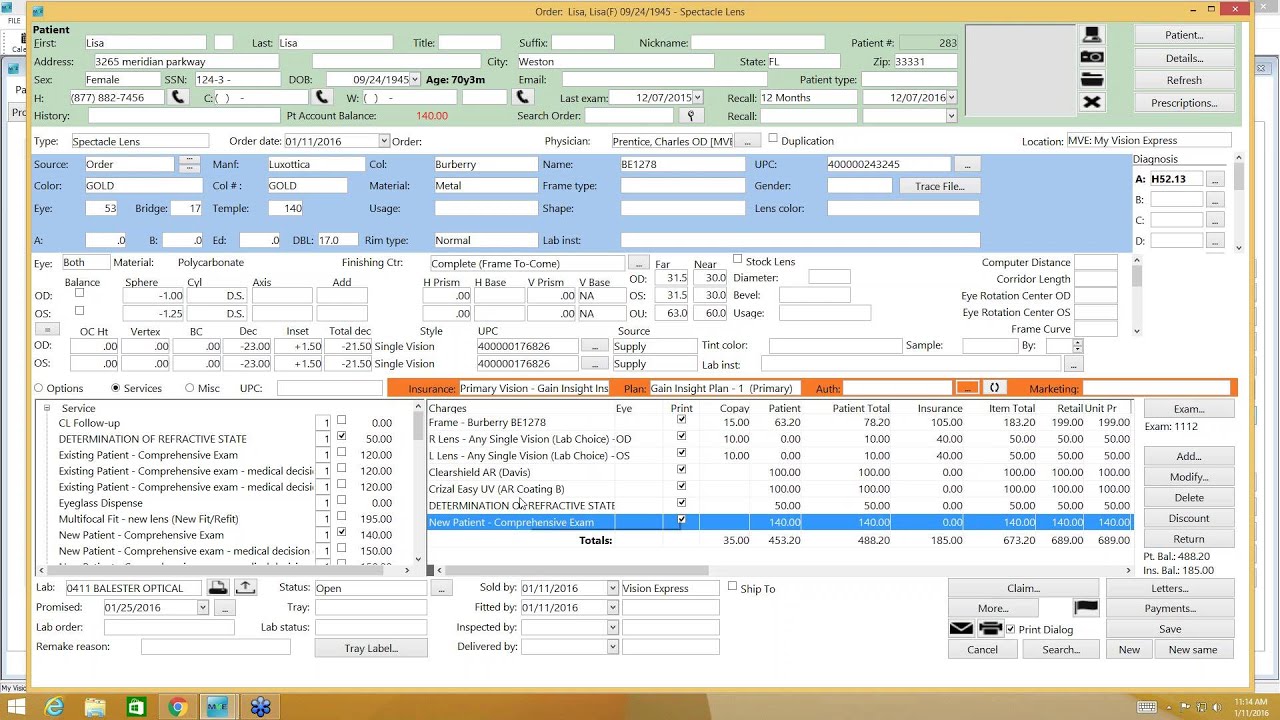Click the computer icon beside patient photo
The height and width of the screenshot is (720, 1280).
coord(1092,35)
